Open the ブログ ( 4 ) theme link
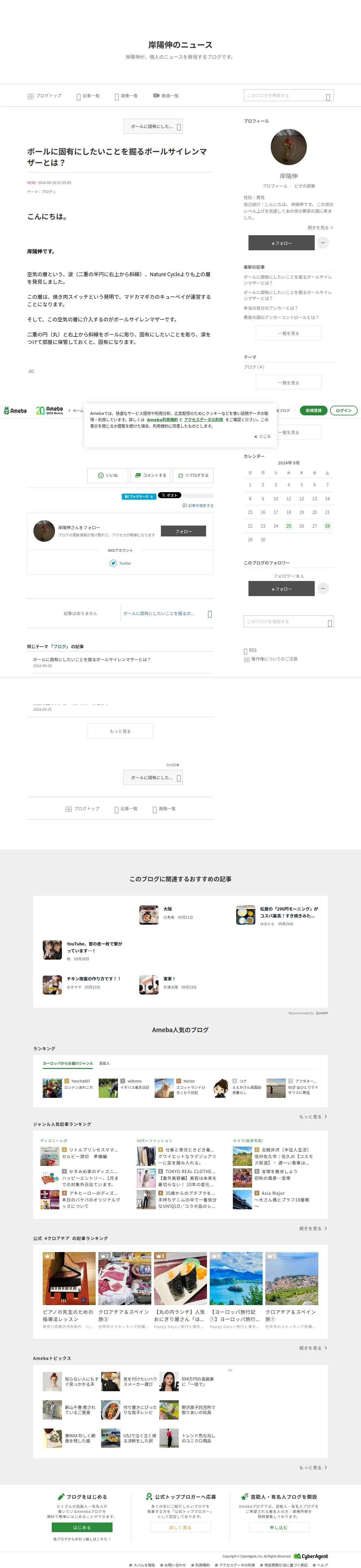The height and width of the screenshot is (1568, 361). point(254,367)
